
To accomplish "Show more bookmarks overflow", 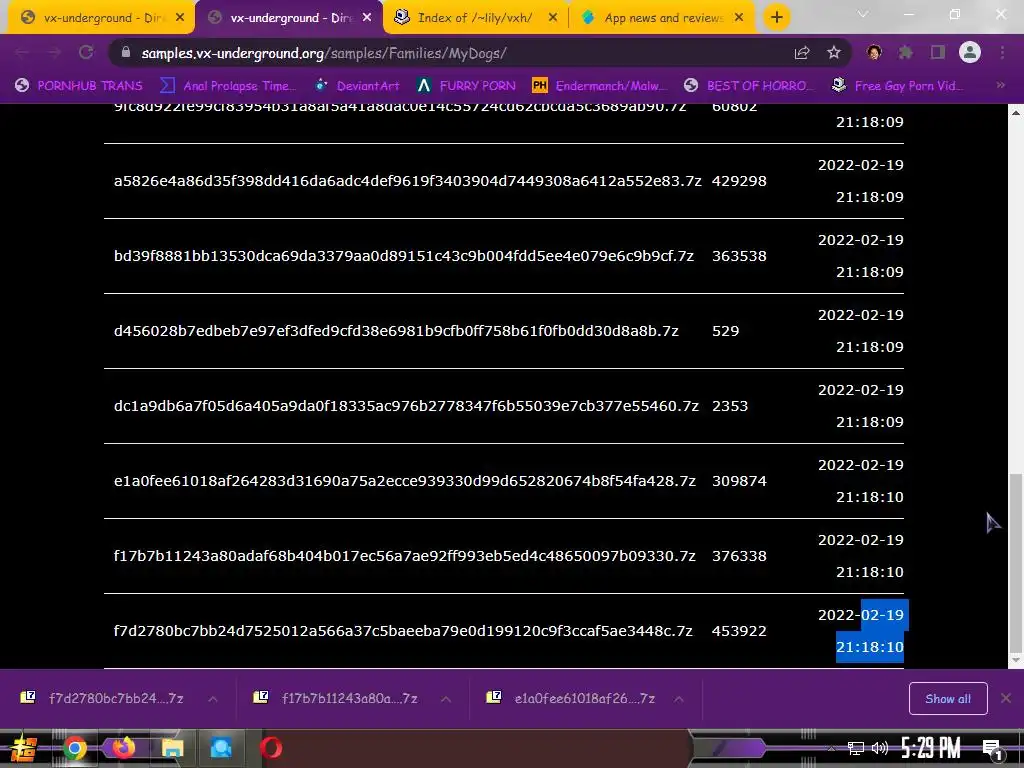I will tap(1000, 85).
